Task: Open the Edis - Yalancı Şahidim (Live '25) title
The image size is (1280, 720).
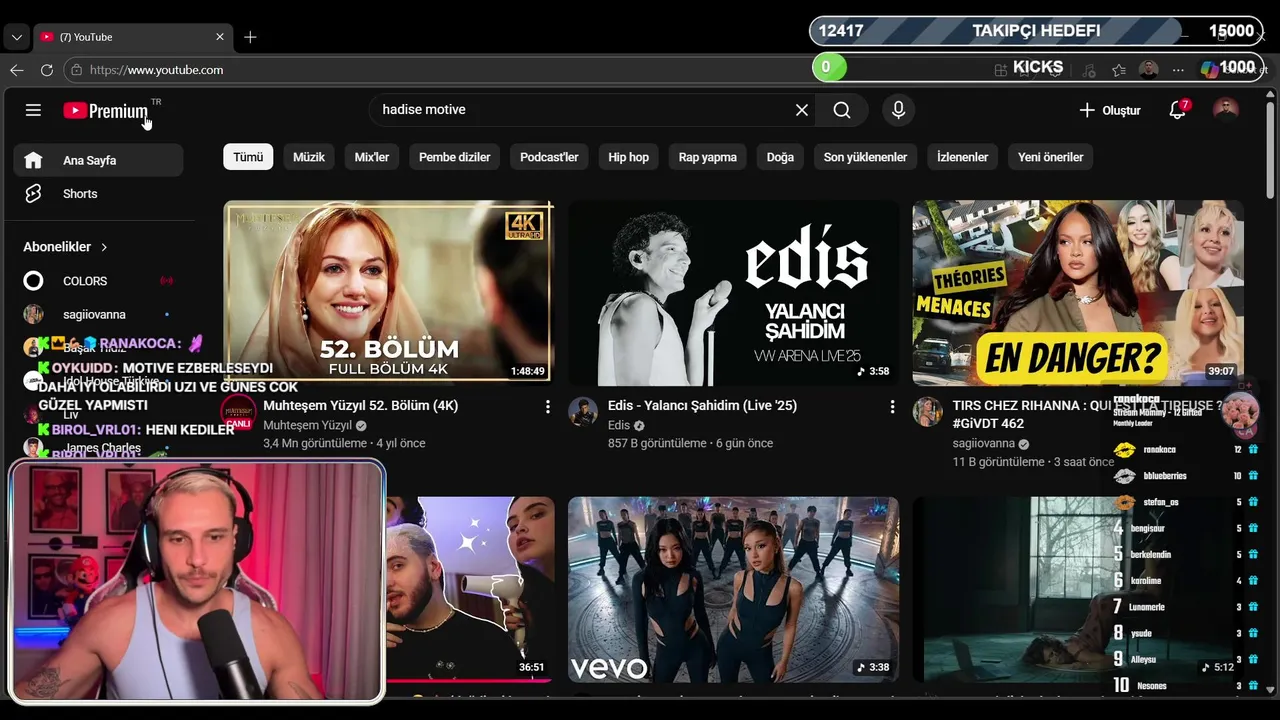Action: (702, 406)
